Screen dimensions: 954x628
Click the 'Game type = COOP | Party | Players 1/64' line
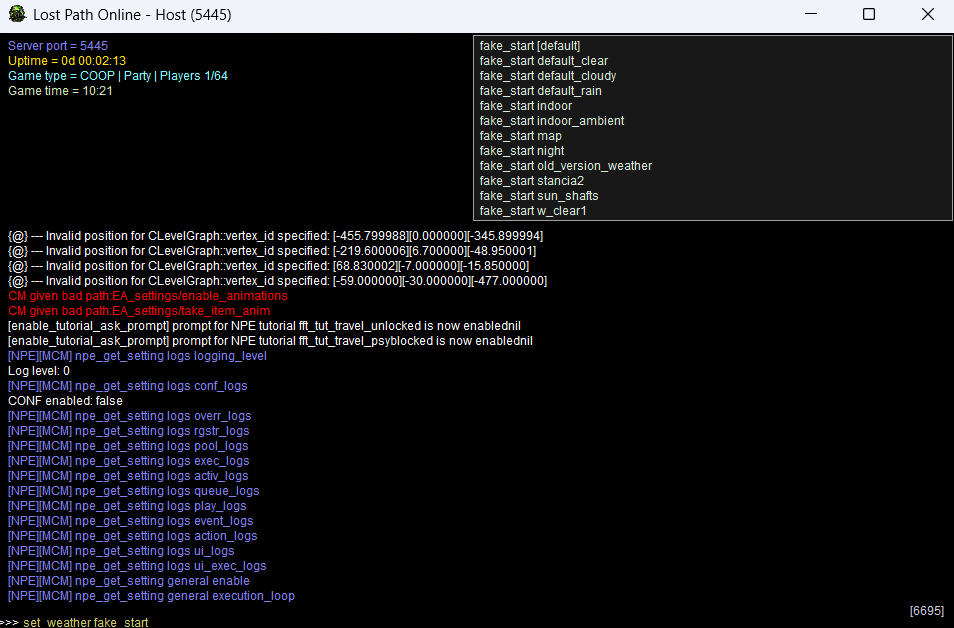tap(118, 76)
